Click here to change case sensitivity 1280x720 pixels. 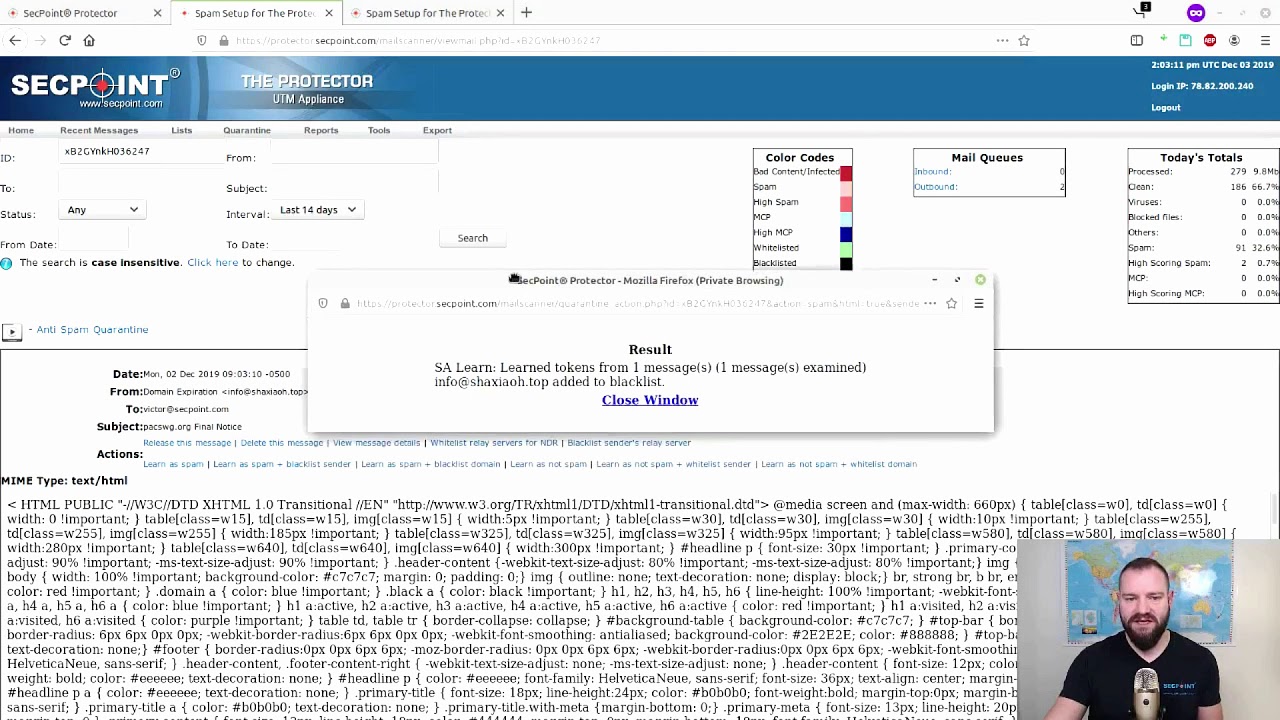coord(212,262)
